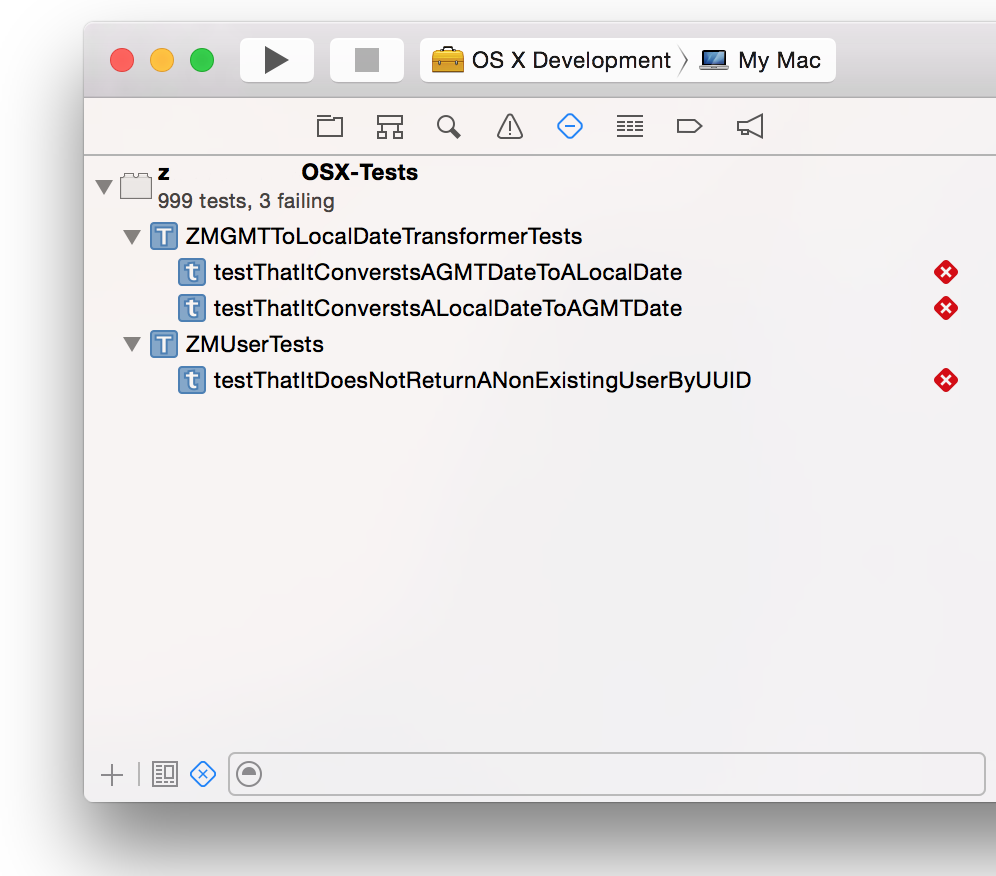Screen dimensions: 996x876
Task: Open the OS X Development scheme menu
Action: [551, 60]
